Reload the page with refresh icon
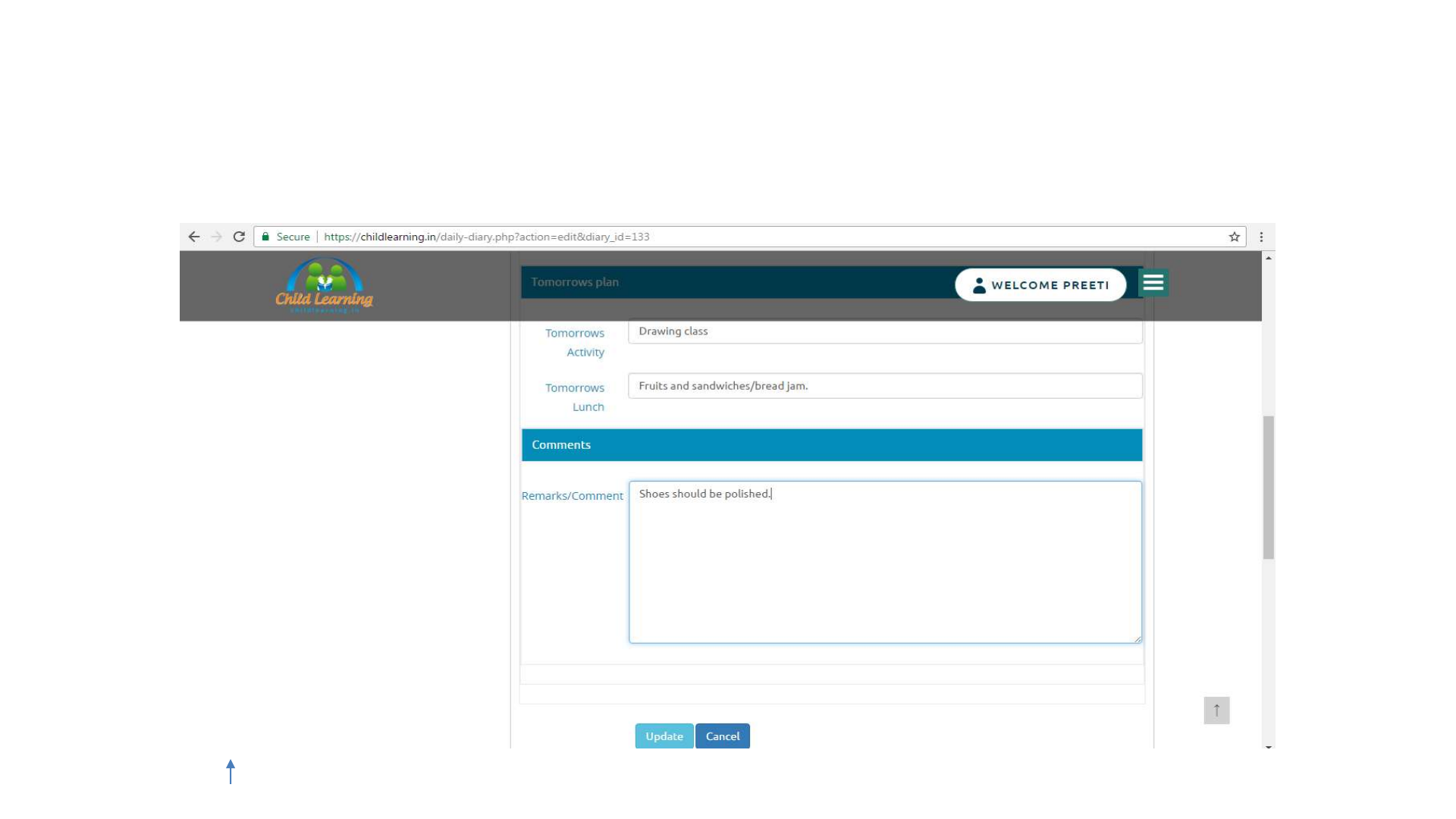The image size is (1456, 819). 239,237
